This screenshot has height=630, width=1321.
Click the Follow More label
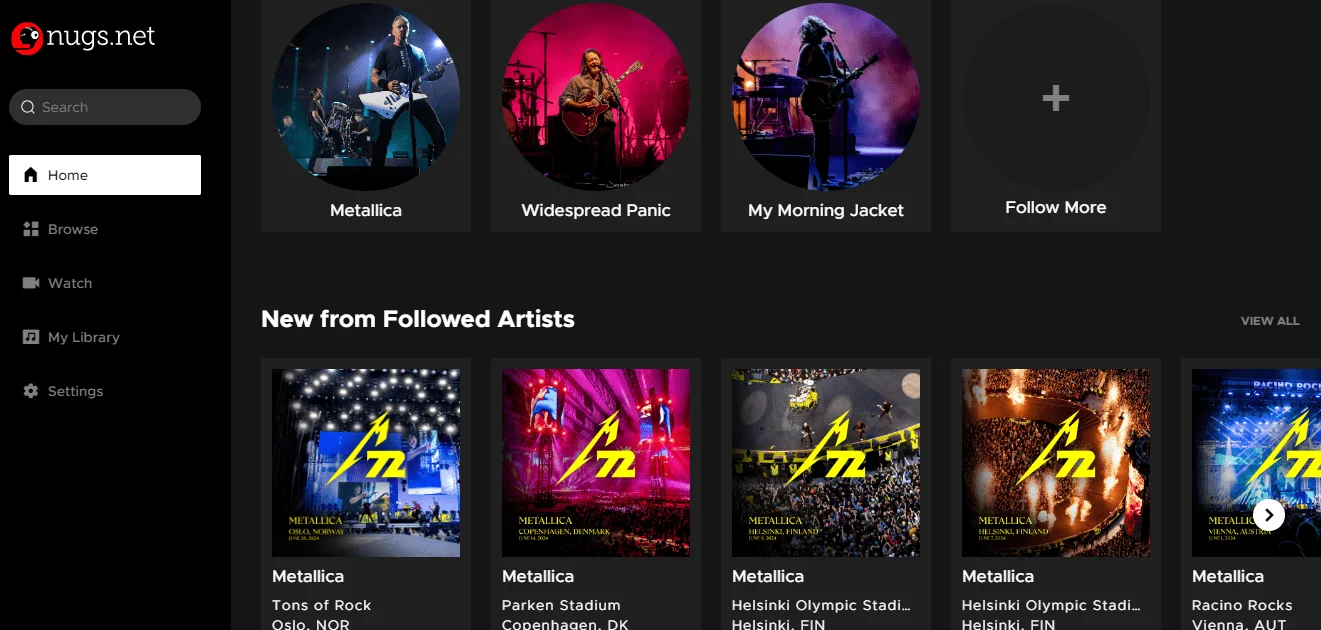click(1056, 208)
